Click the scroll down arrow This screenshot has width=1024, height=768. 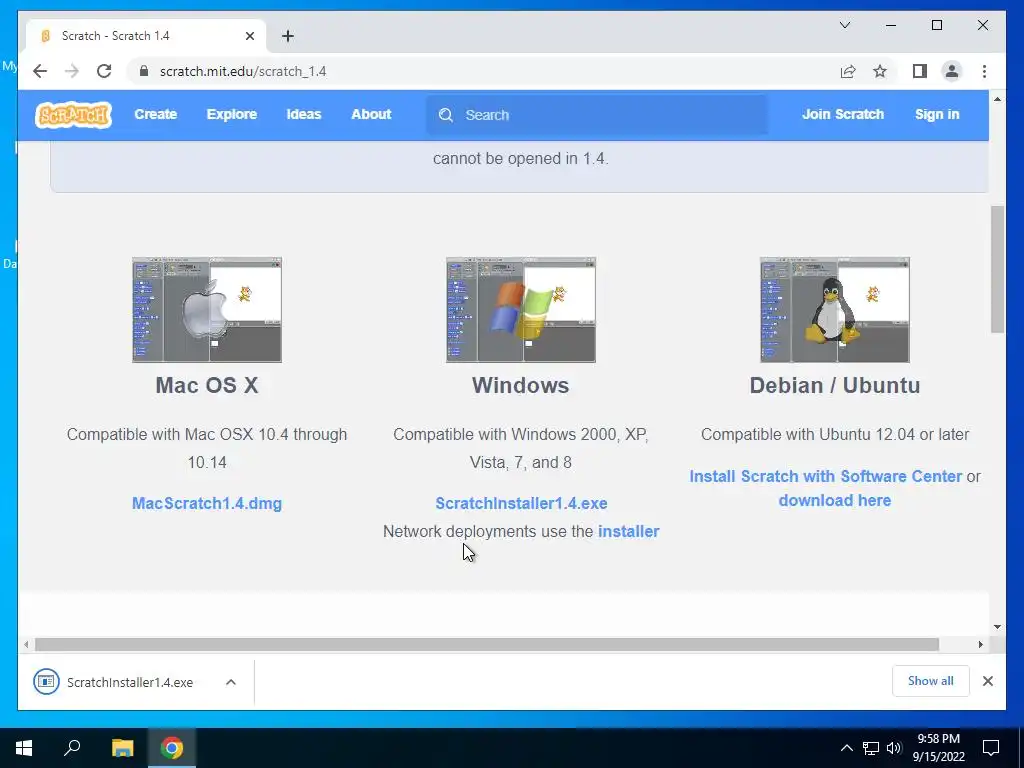click(x=997, y=627)
